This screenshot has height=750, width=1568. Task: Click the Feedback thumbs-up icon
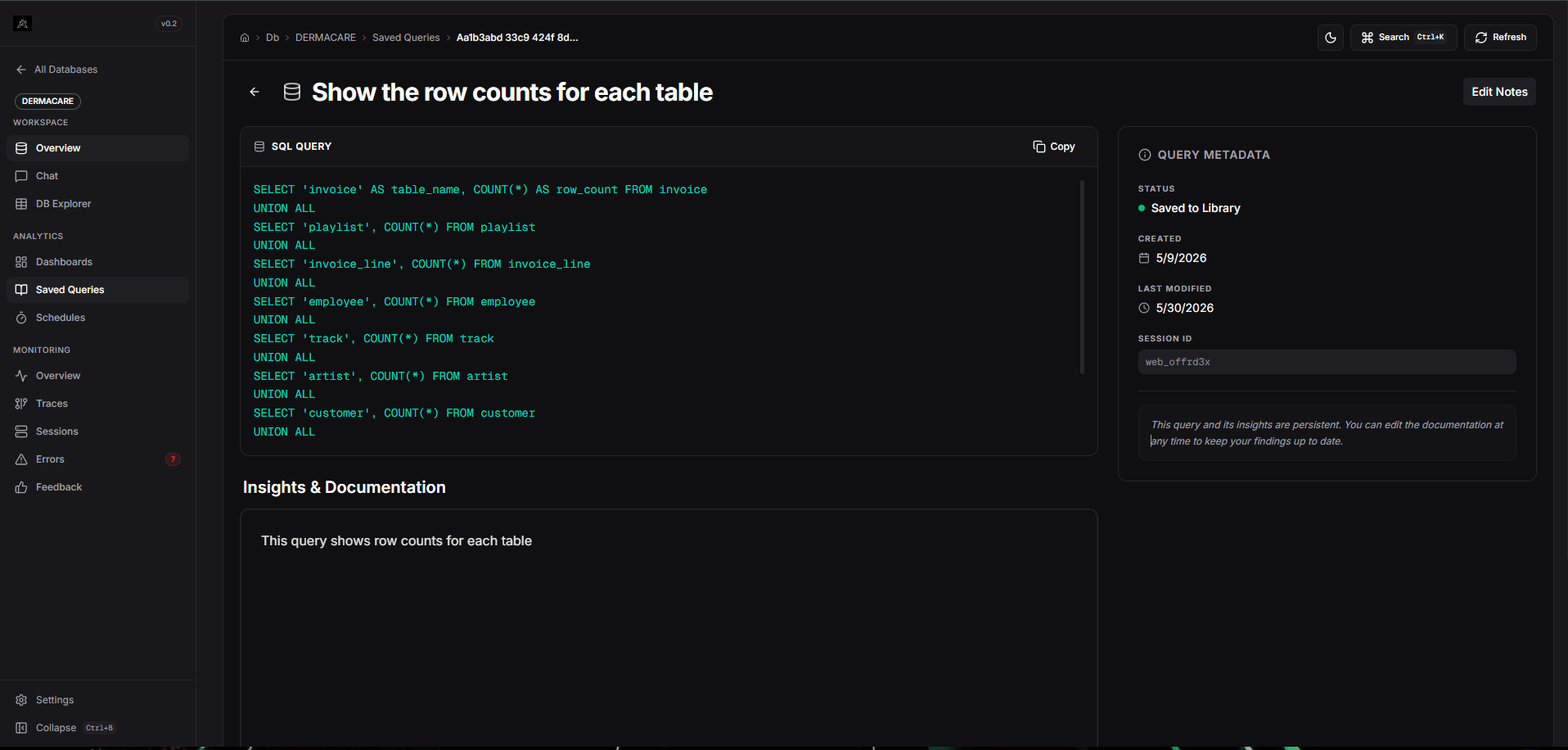pyautogui.click(x=21, y=487)
